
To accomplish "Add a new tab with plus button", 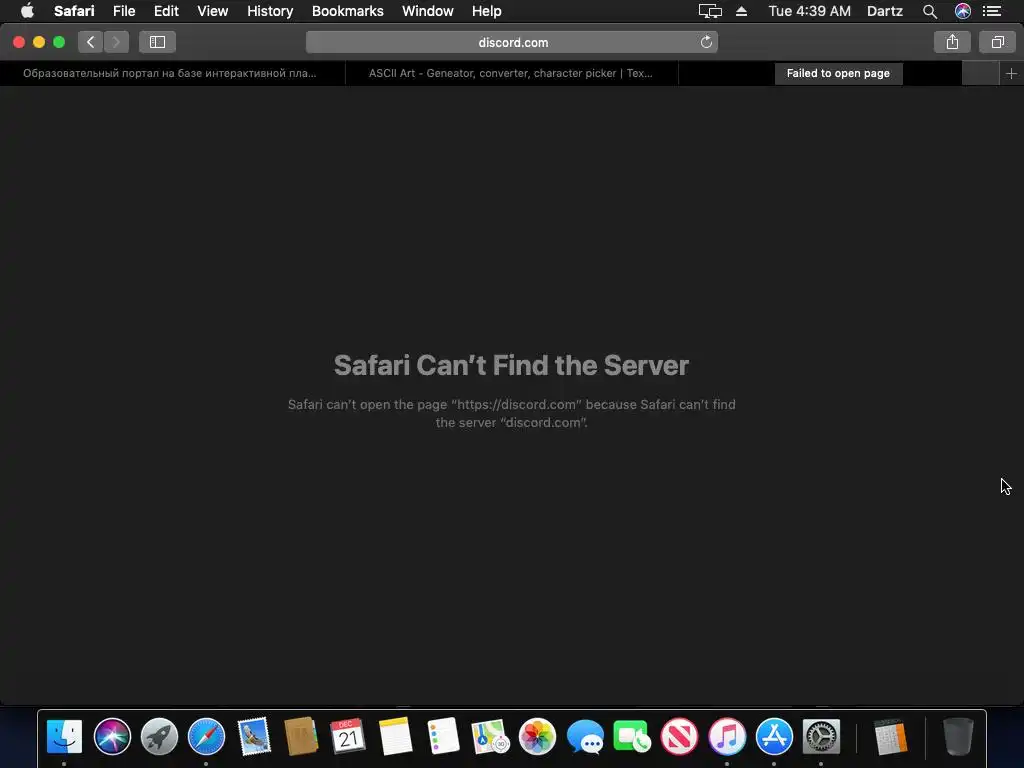I will click(1011, 74).
